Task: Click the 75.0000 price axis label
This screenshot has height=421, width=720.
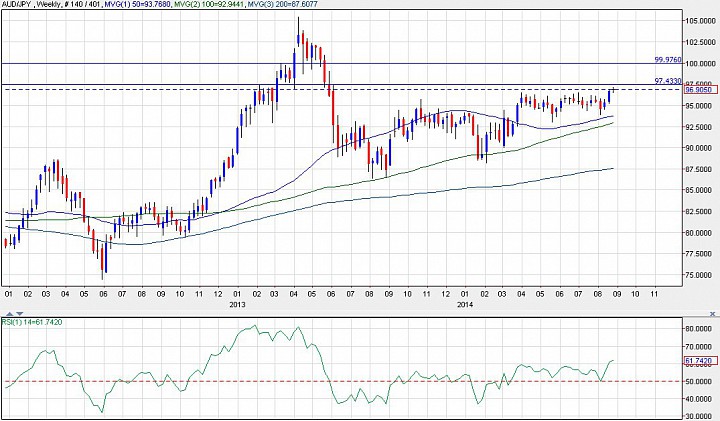Action: click(x=700, y=275)
